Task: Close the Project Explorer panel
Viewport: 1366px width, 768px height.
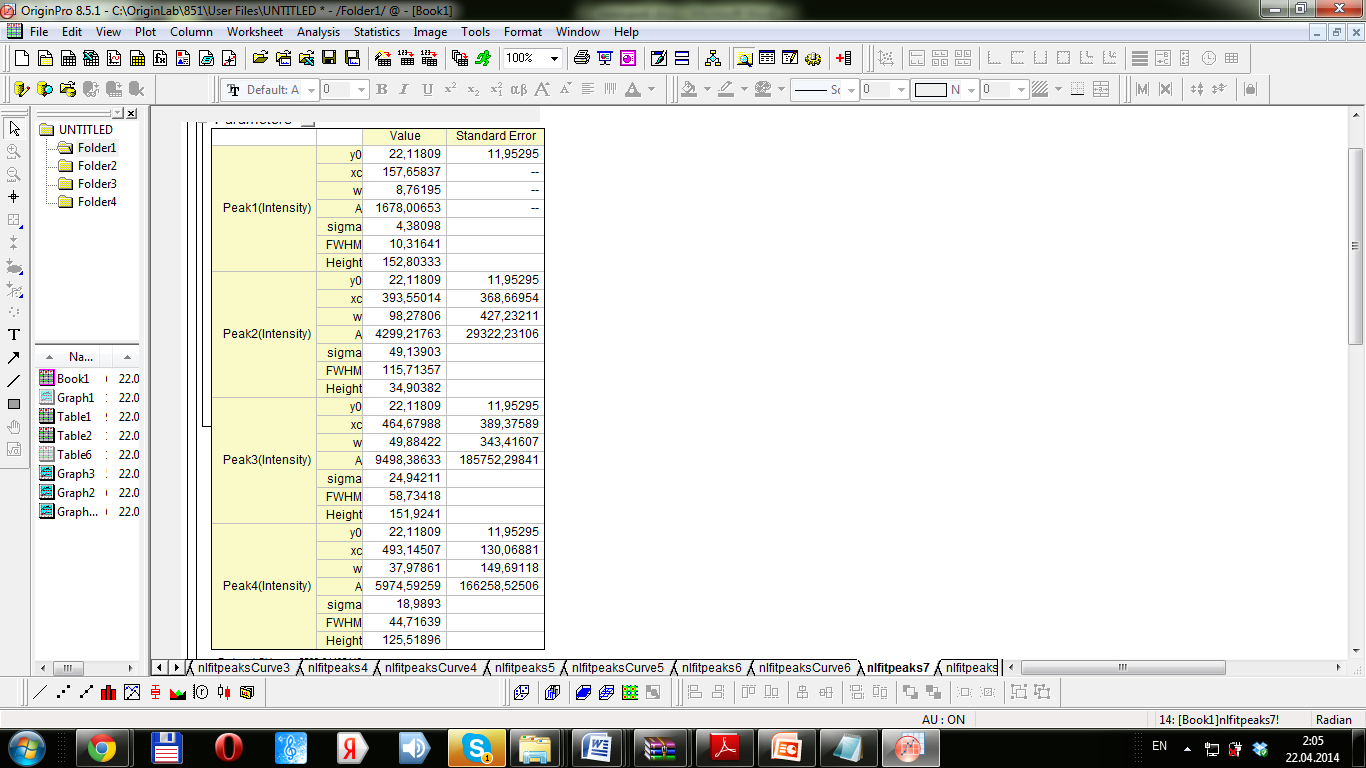Action: coord(132,113)
